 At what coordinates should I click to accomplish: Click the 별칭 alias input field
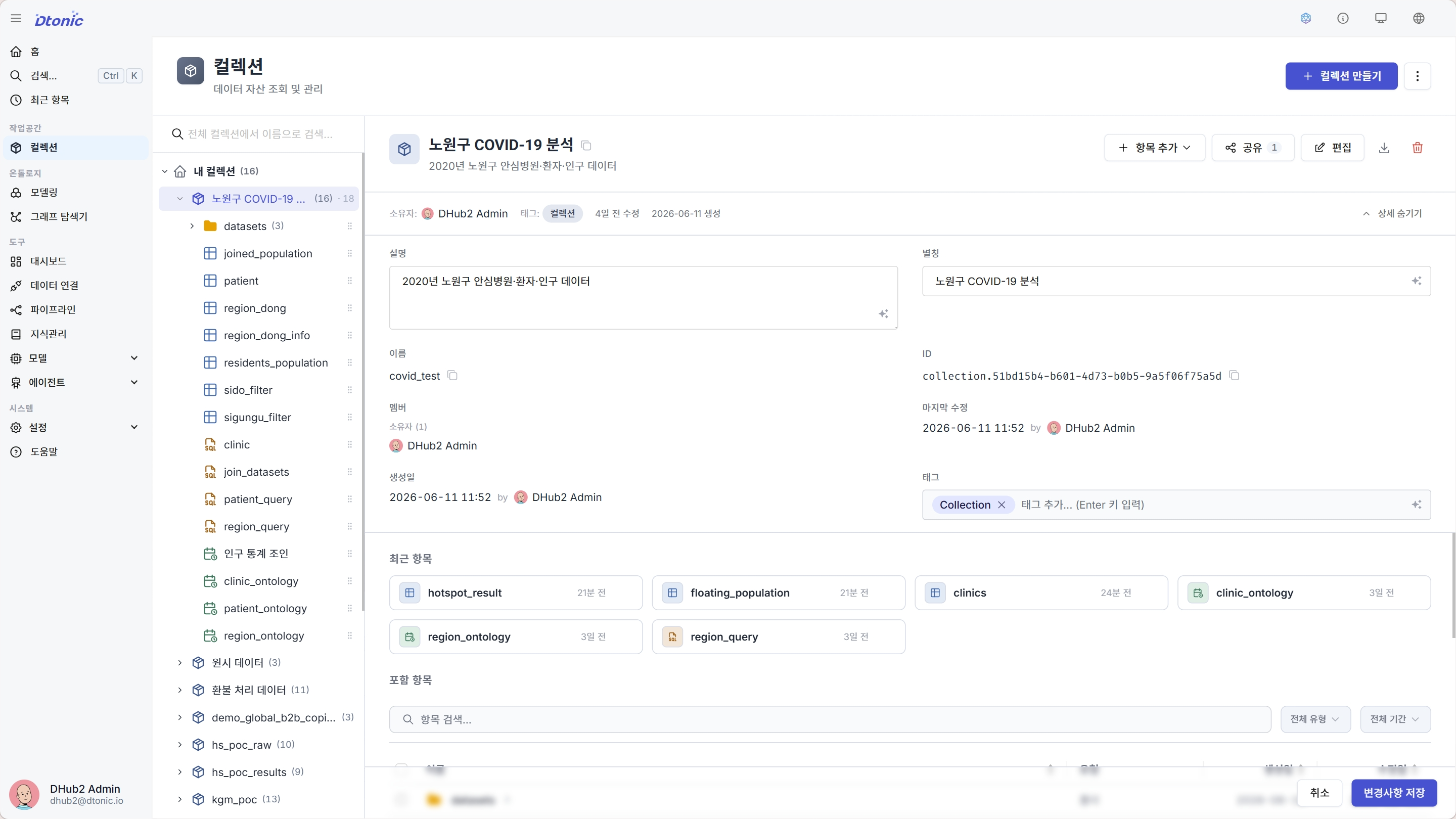(1176, 281)
